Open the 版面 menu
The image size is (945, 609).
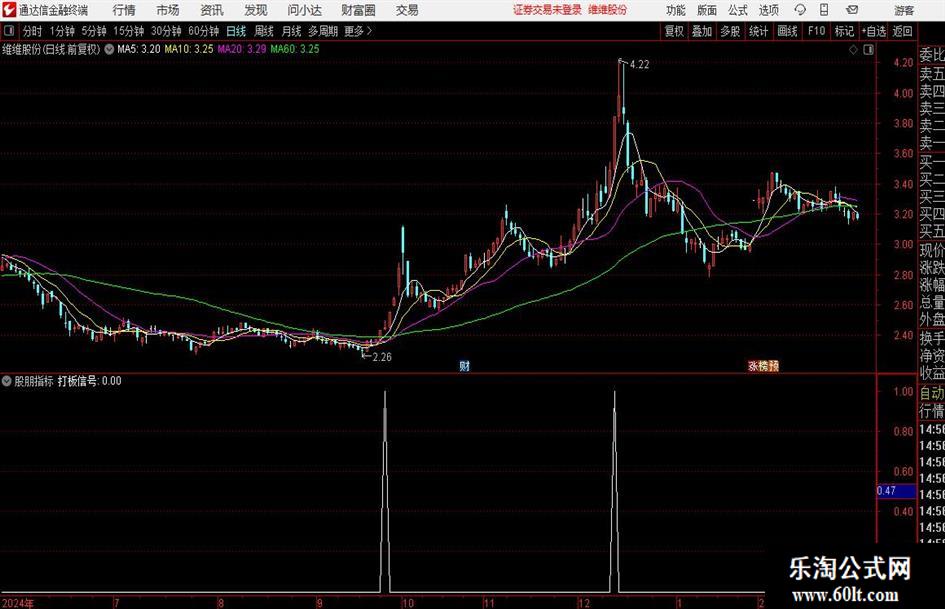[707, 10]
